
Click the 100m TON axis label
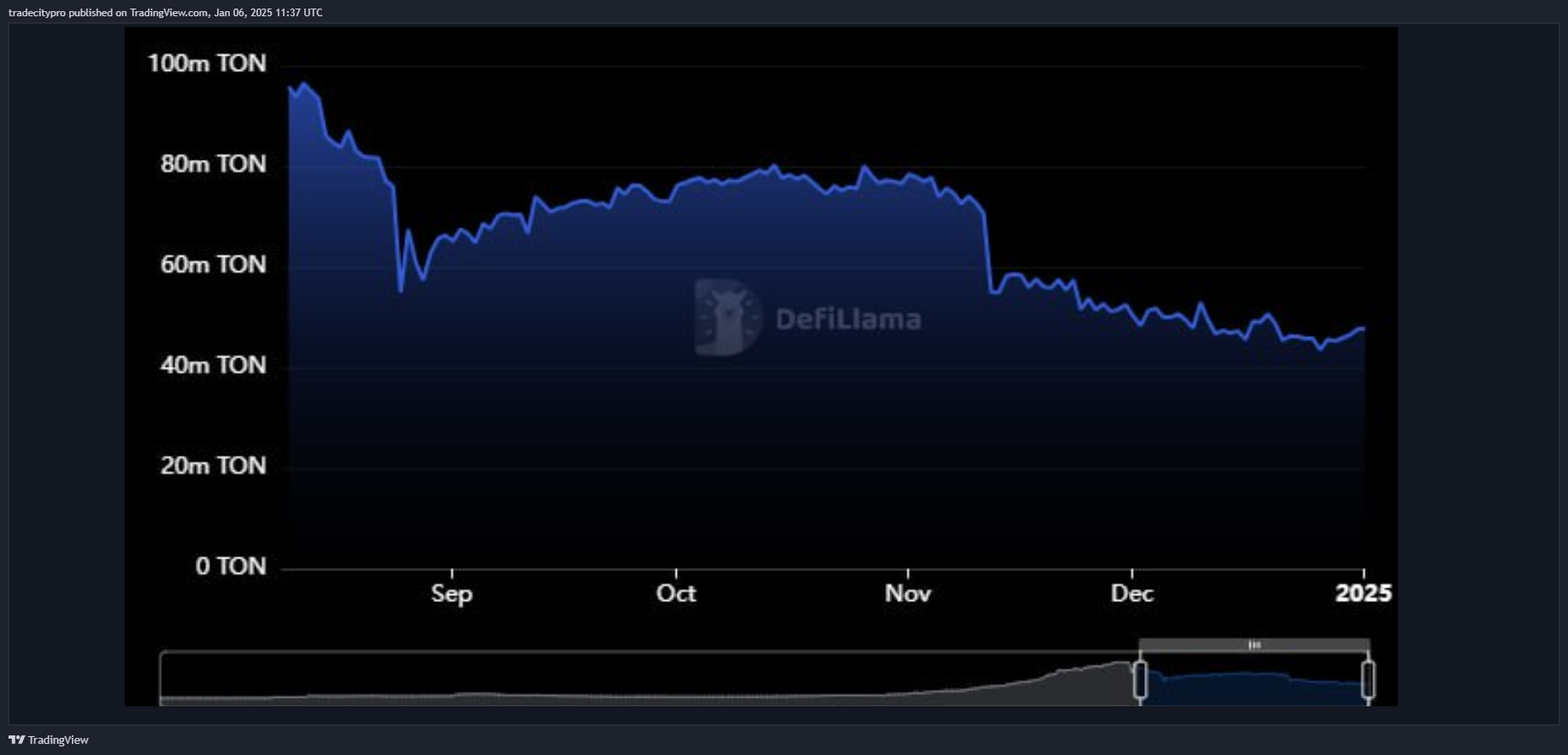207,63
